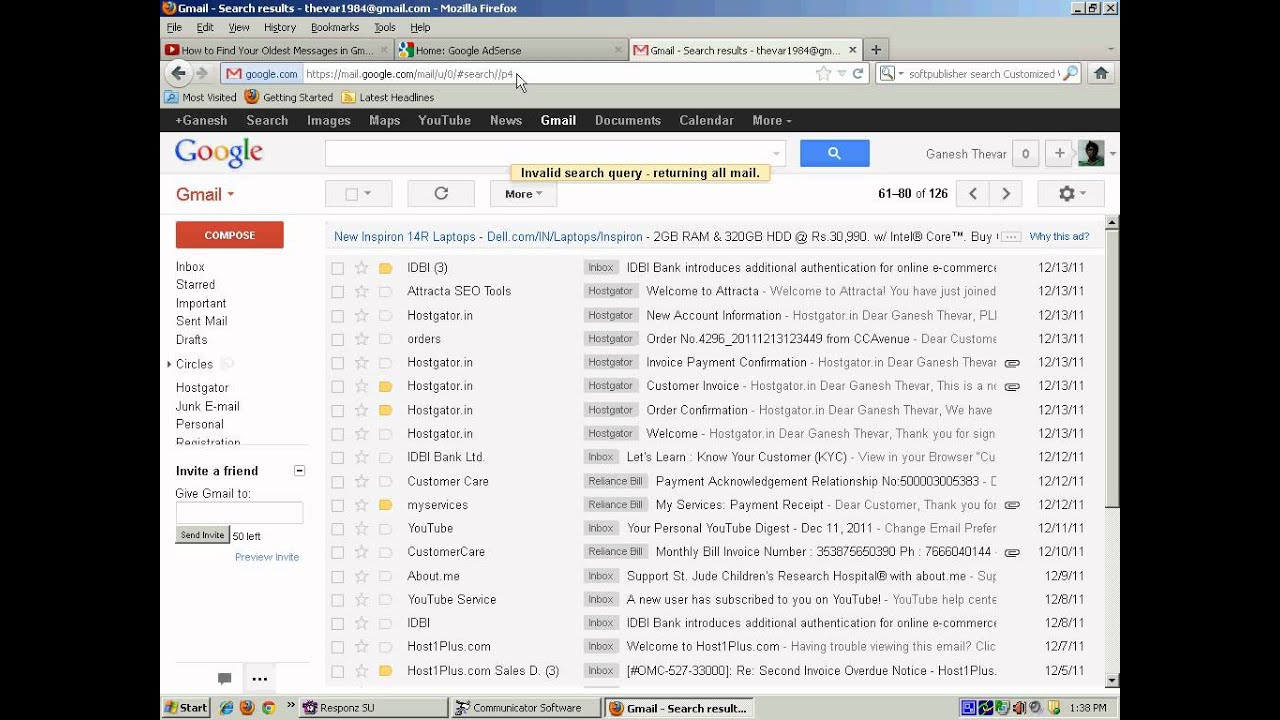Click Give Gmail to email field

pos(239,512)
